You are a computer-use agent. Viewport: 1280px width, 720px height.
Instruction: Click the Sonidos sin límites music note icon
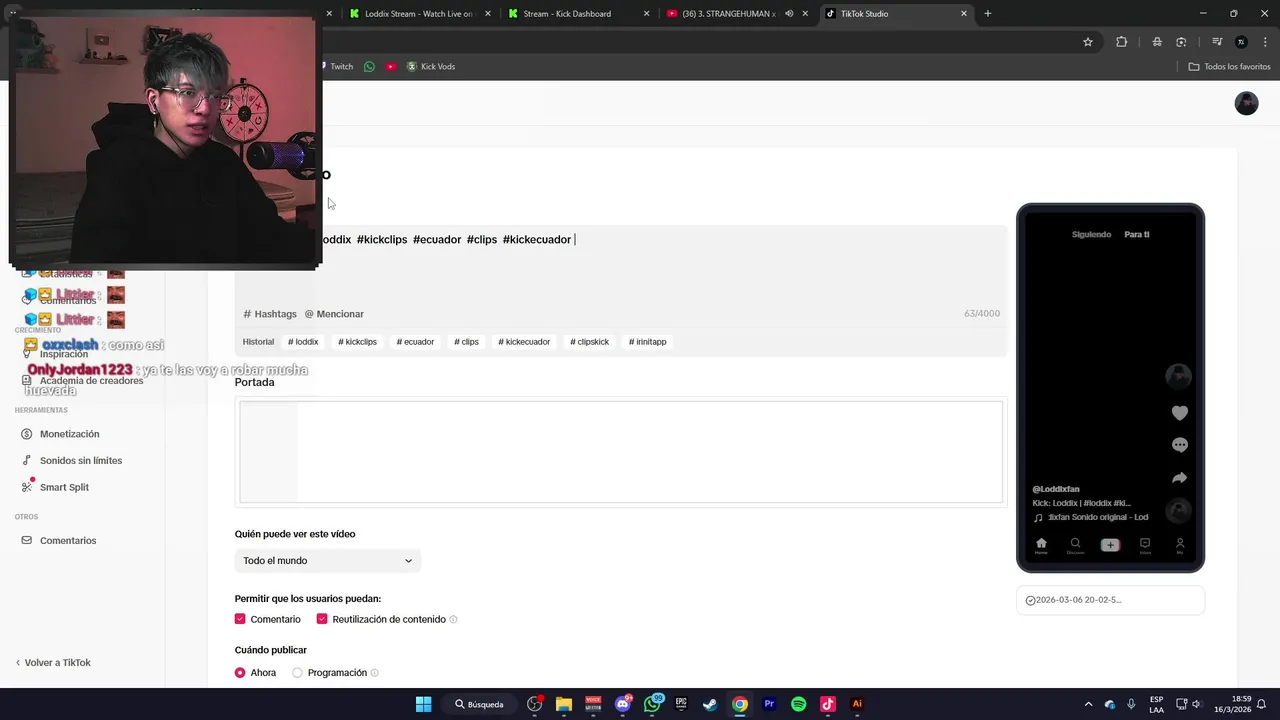point(27,461)
